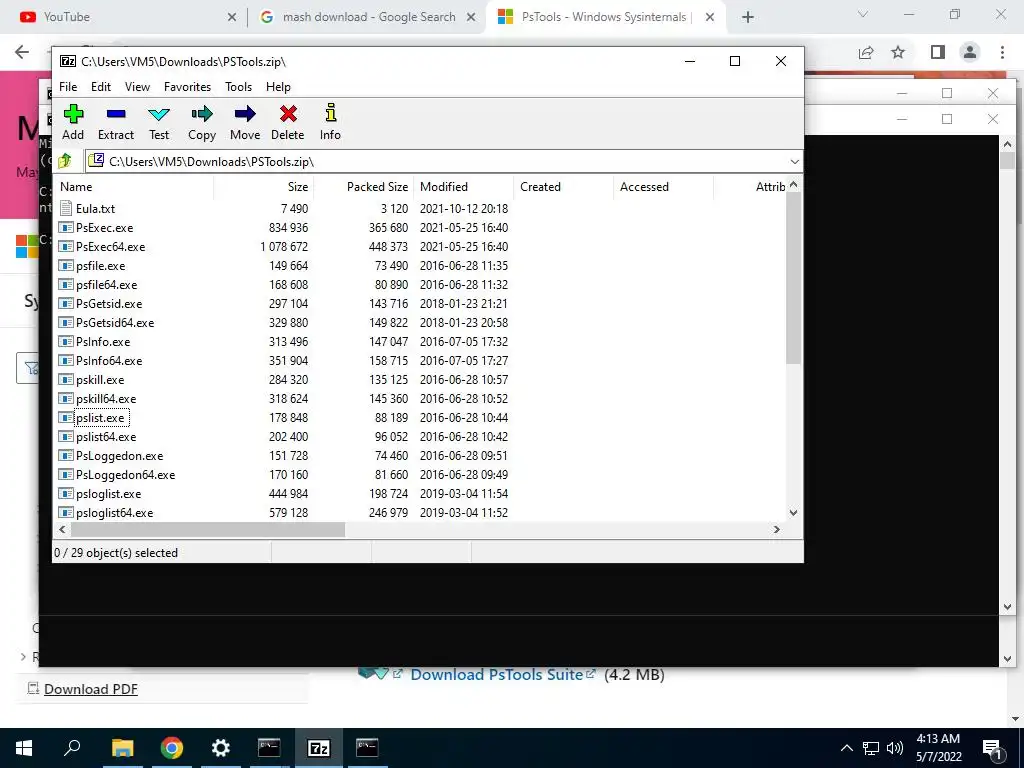Open Chrome from the taskbar
Image resolution: width=1024 pixels, height=768 pixels.
point(172,748)
